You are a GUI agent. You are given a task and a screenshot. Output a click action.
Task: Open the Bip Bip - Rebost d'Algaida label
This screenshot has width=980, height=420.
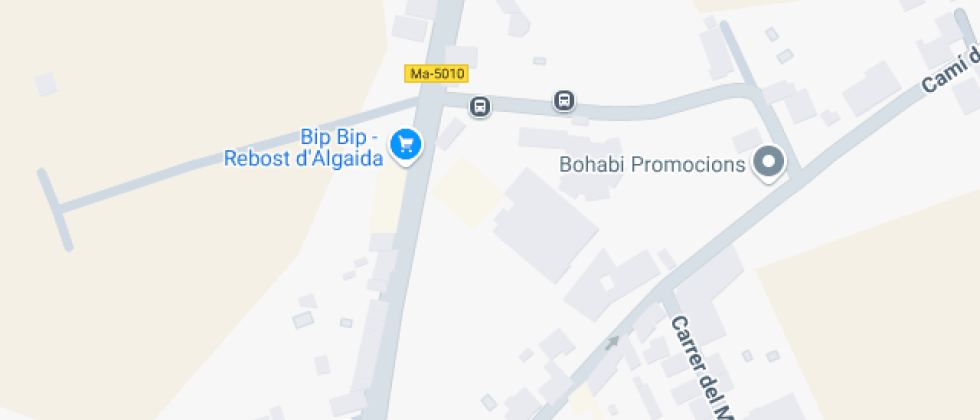303,148
